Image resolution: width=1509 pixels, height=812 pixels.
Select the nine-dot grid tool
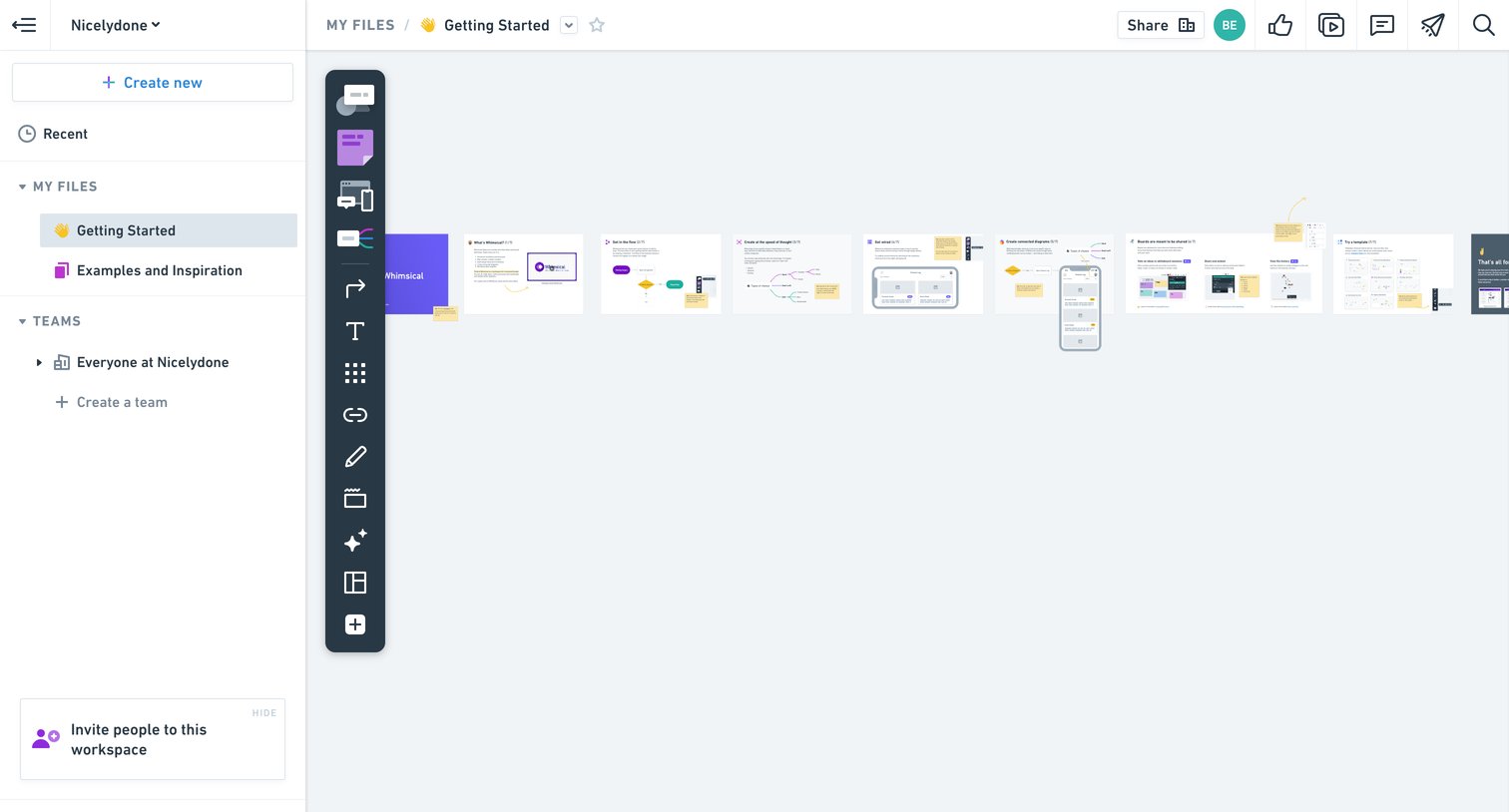tap(355, 373)
